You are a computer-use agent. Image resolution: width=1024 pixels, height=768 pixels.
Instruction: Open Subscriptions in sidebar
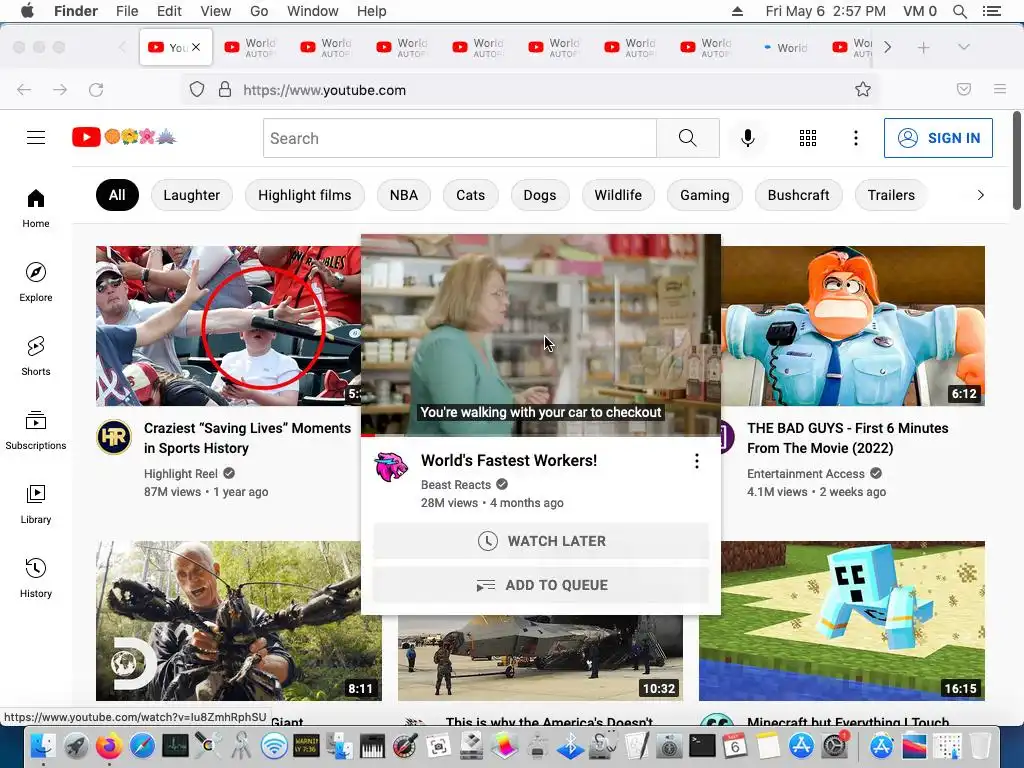pos(36,430)
